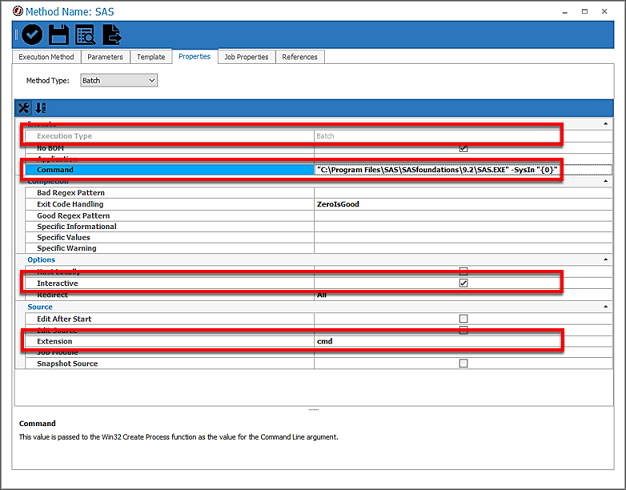Open the search/preview magnifier toolbar icon
626x490 pixels.
pyautogui.click(x=85, y=34)
